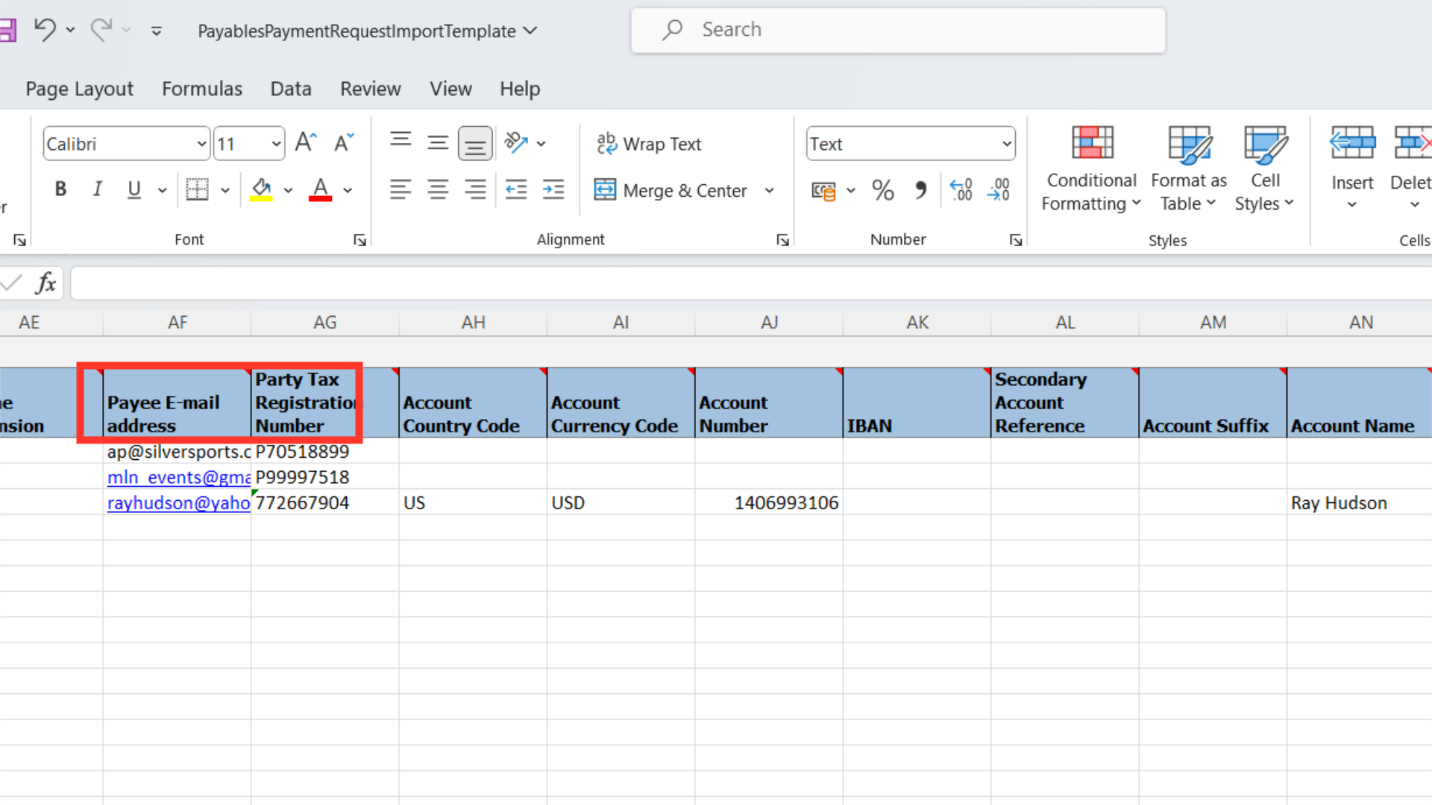Screen dimensions: 1432x805
Task: Open the Calibri font name dropdown
Action: (201, 144)
